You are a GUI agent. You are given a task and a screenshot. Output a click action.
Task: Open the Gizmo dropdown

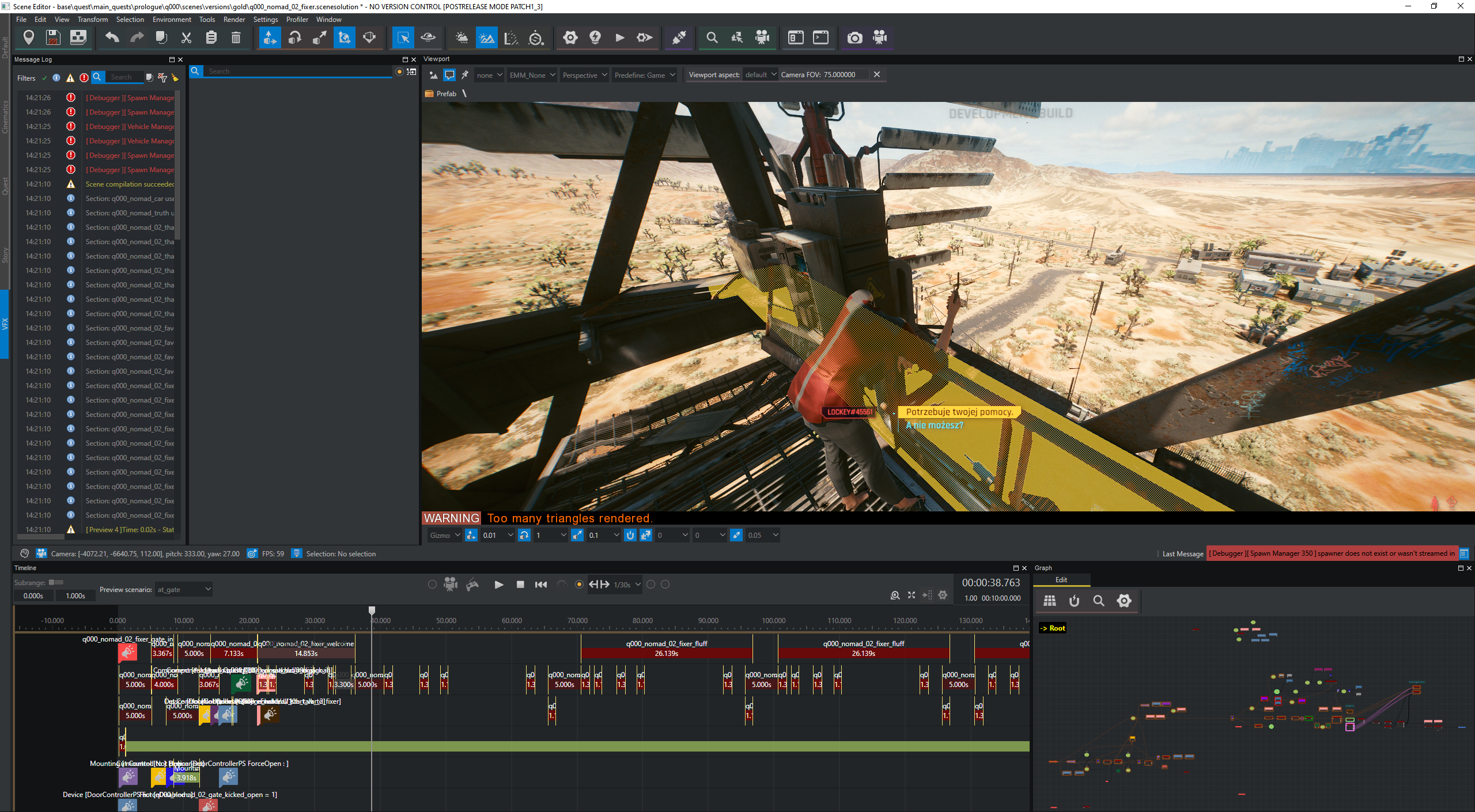pyautogui.click(x=445, y=536)
